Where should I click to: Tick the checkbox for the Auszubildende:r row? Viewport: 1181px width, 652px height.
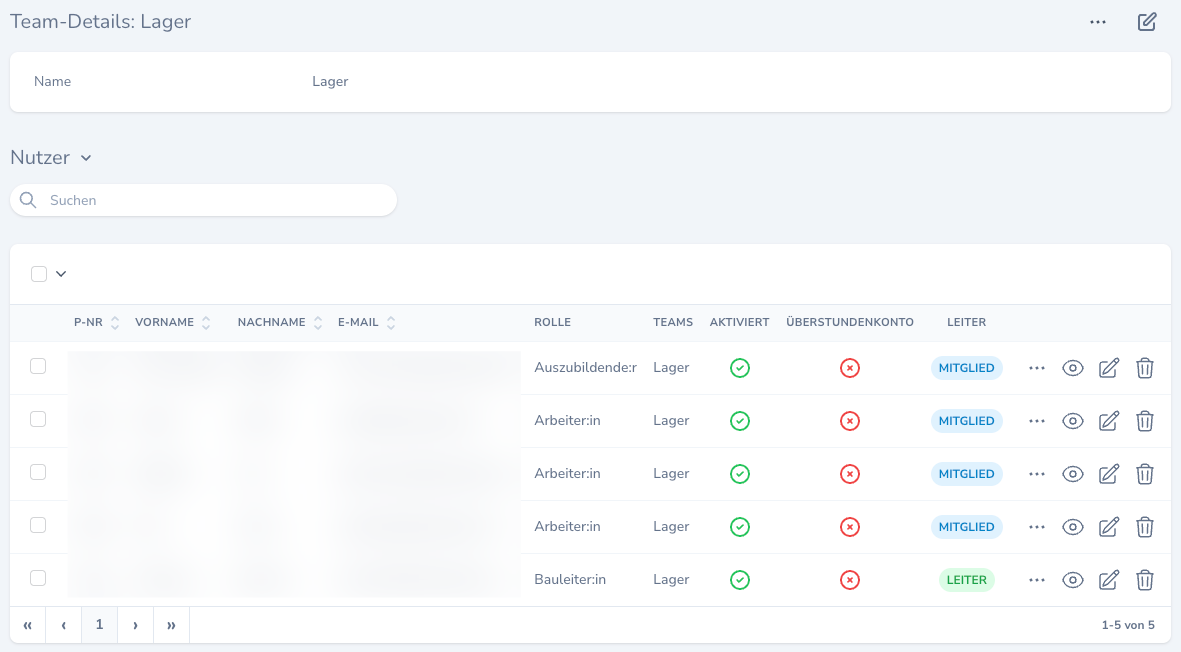(x=38, y=367)
